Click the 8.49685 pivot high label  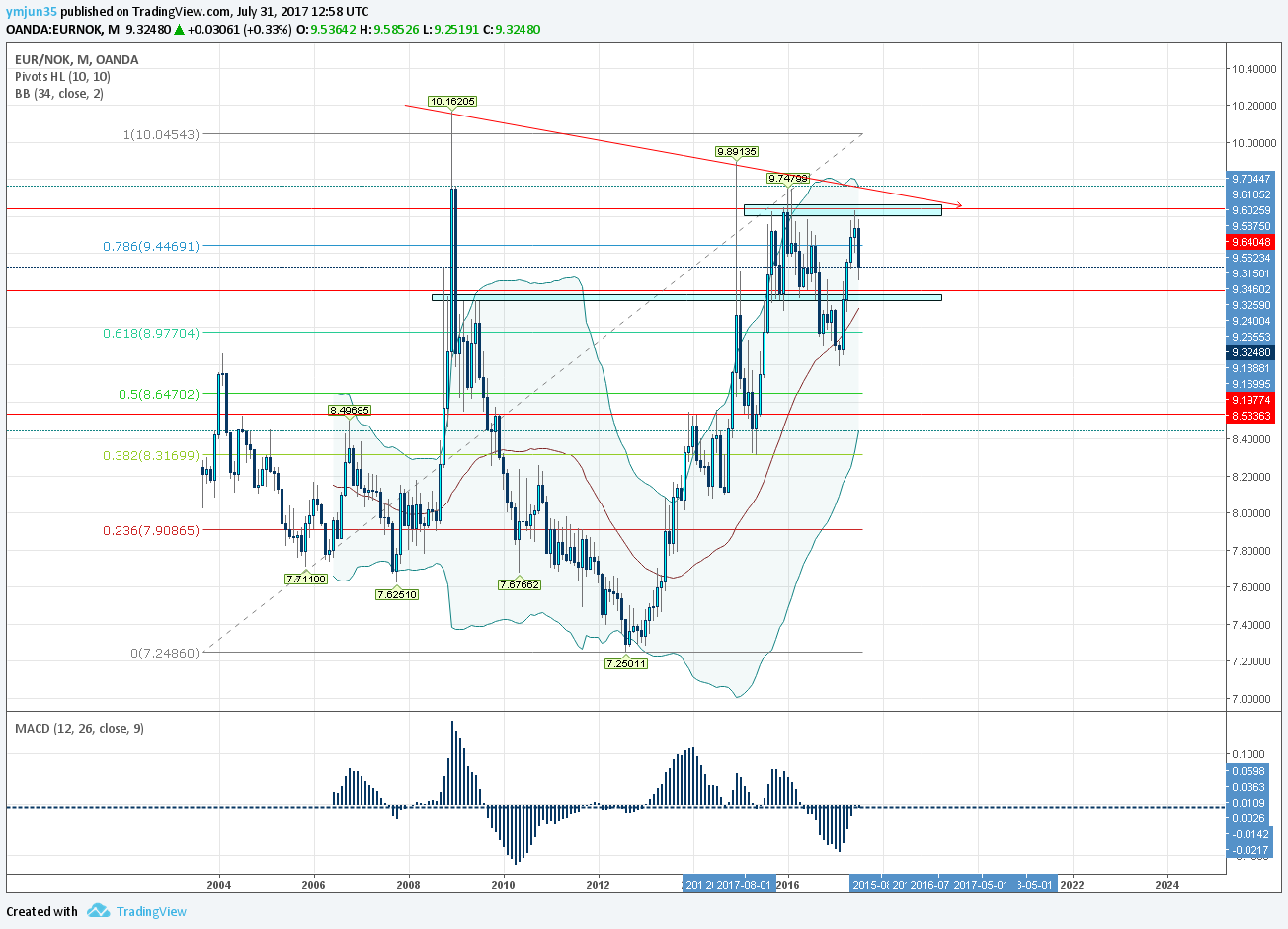coord(350,410)
